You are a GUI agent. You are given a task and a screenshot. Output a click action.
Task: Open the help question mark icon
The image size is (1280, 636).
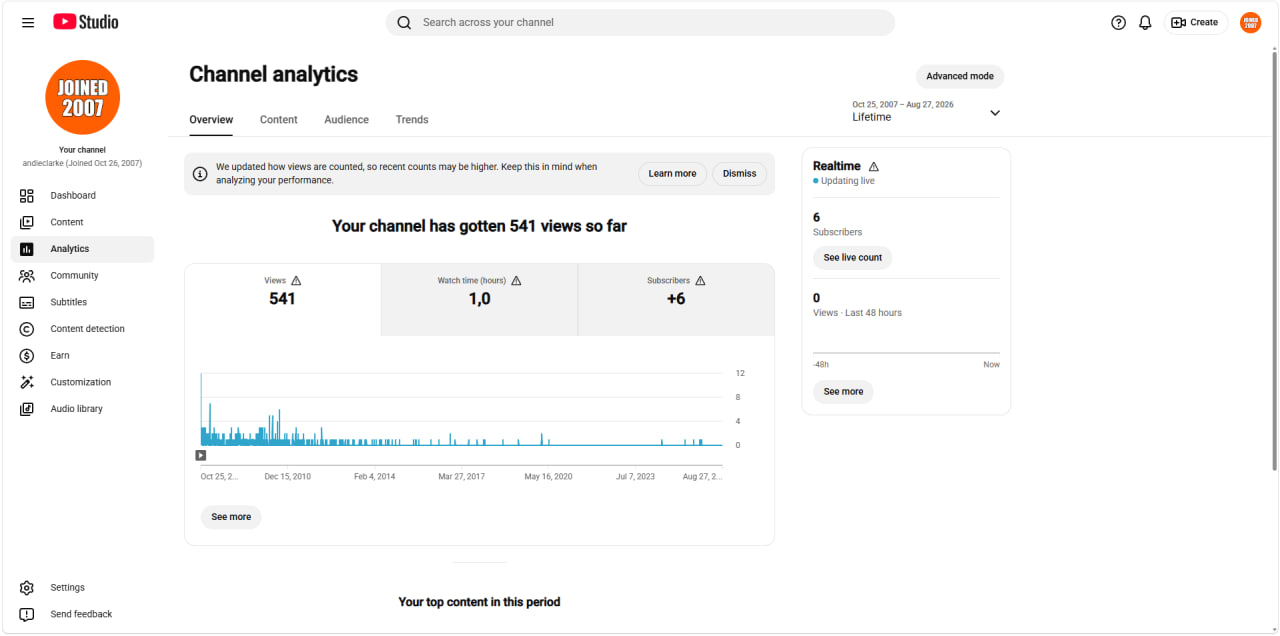pyautogui.click(x=1118, y=22)
